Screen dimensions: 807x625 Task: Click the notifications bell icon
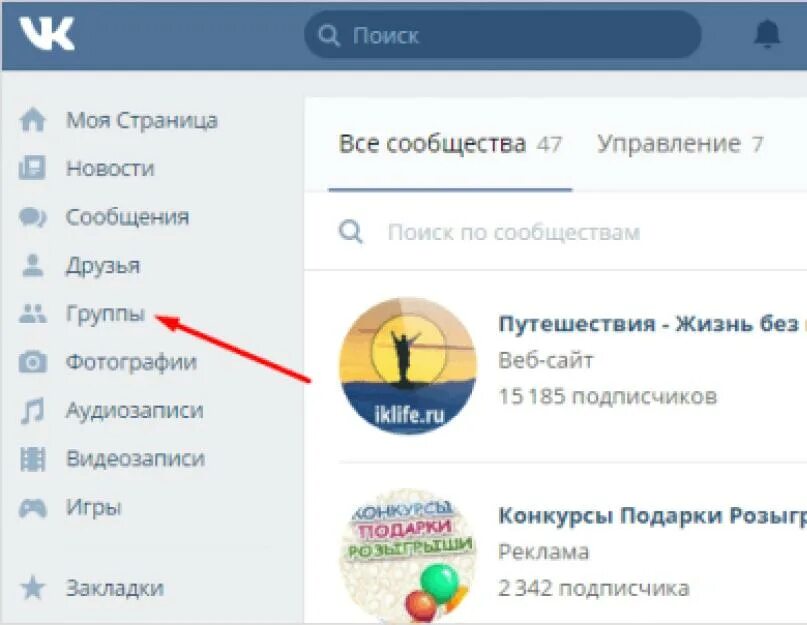click(768, 33)
